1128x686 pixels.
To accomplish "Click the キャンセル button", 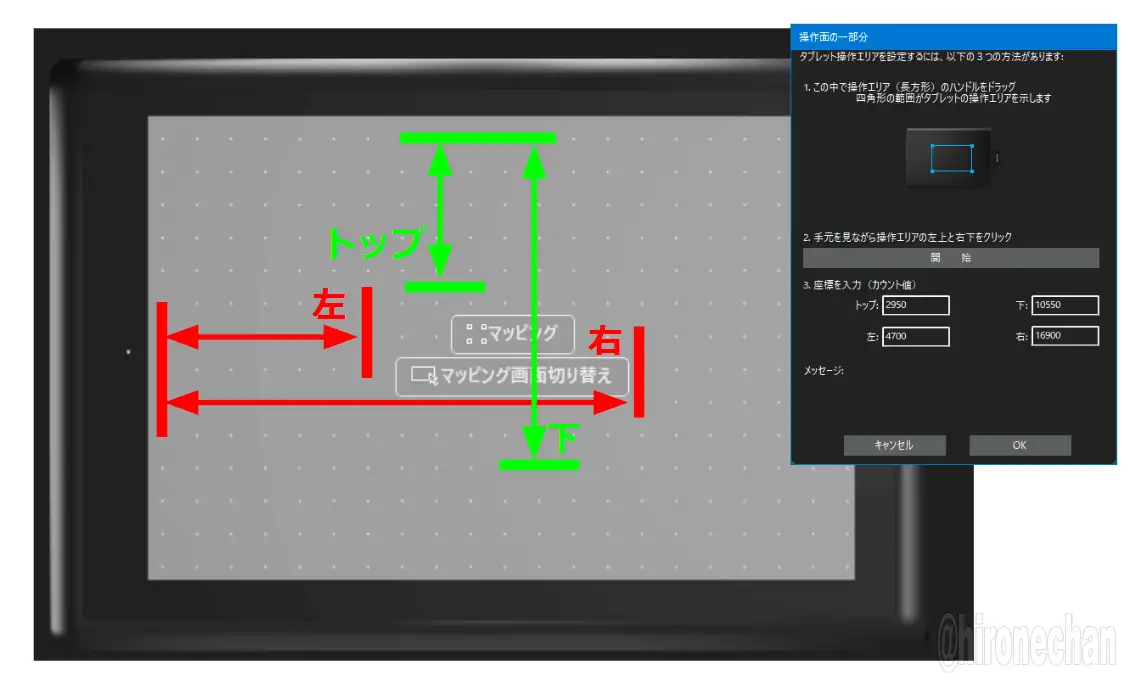I will 893,445.
